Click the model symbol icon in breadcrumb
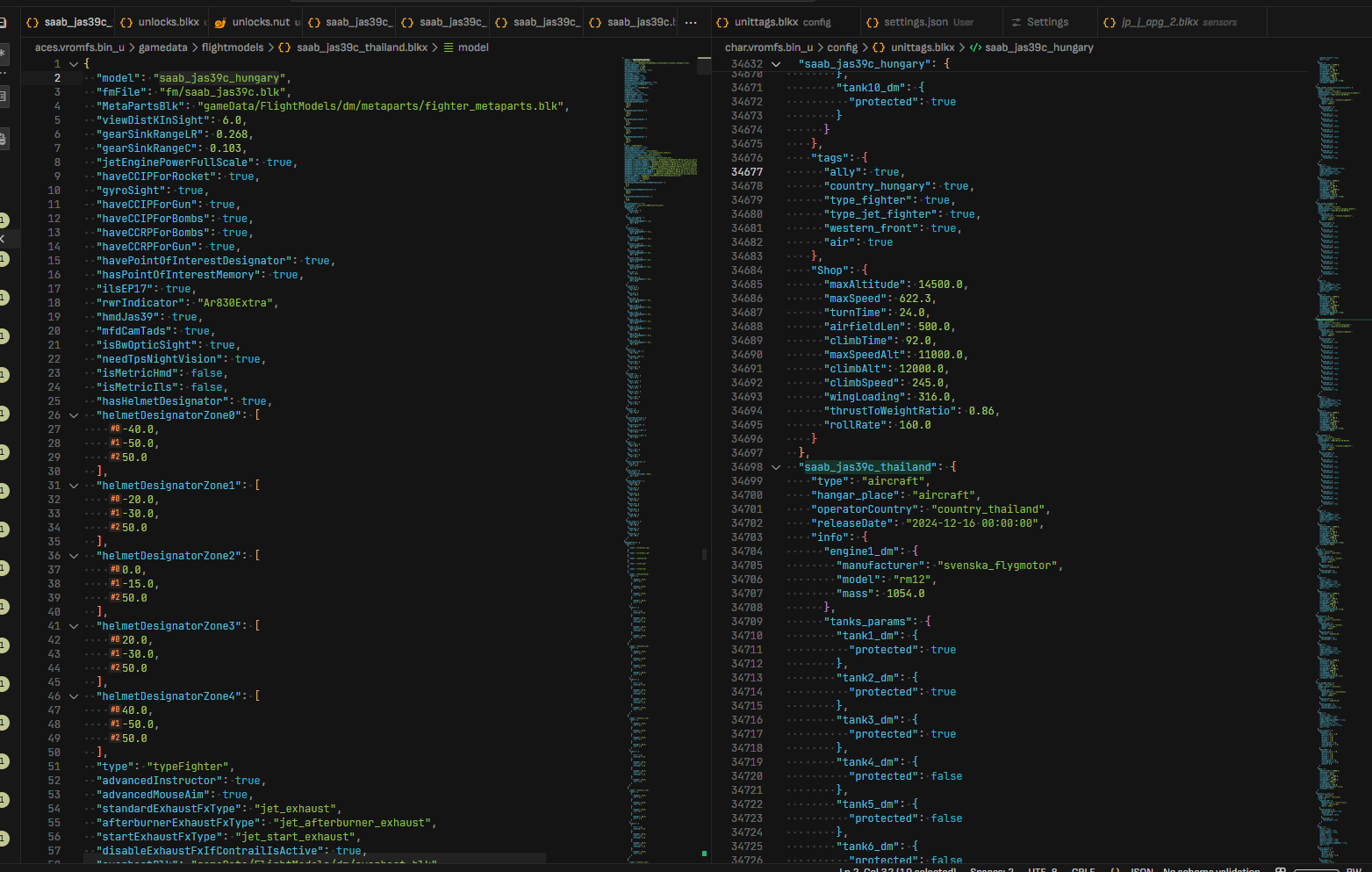Viewport: 1372px width, 872px height. click(x=449, y=47)
